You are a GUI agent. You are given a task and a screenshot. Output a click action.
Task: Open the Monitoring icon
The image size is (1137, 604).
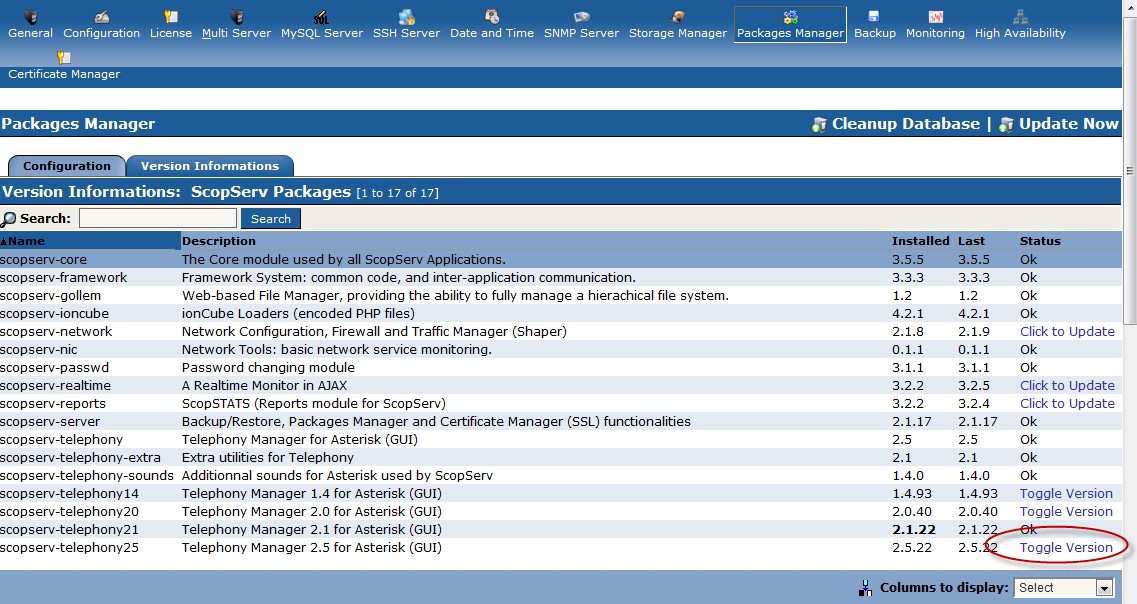(935, 16)
